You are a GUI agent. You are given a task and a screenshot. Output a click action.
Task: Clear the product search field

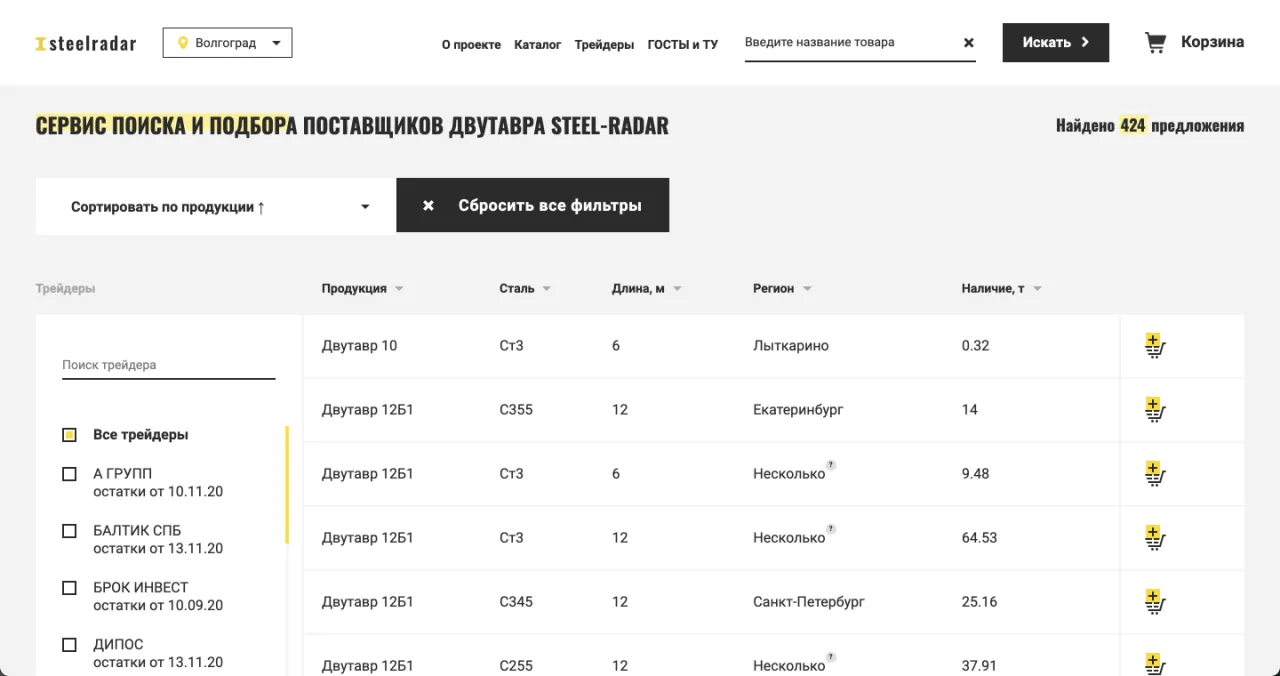(967, 42)
